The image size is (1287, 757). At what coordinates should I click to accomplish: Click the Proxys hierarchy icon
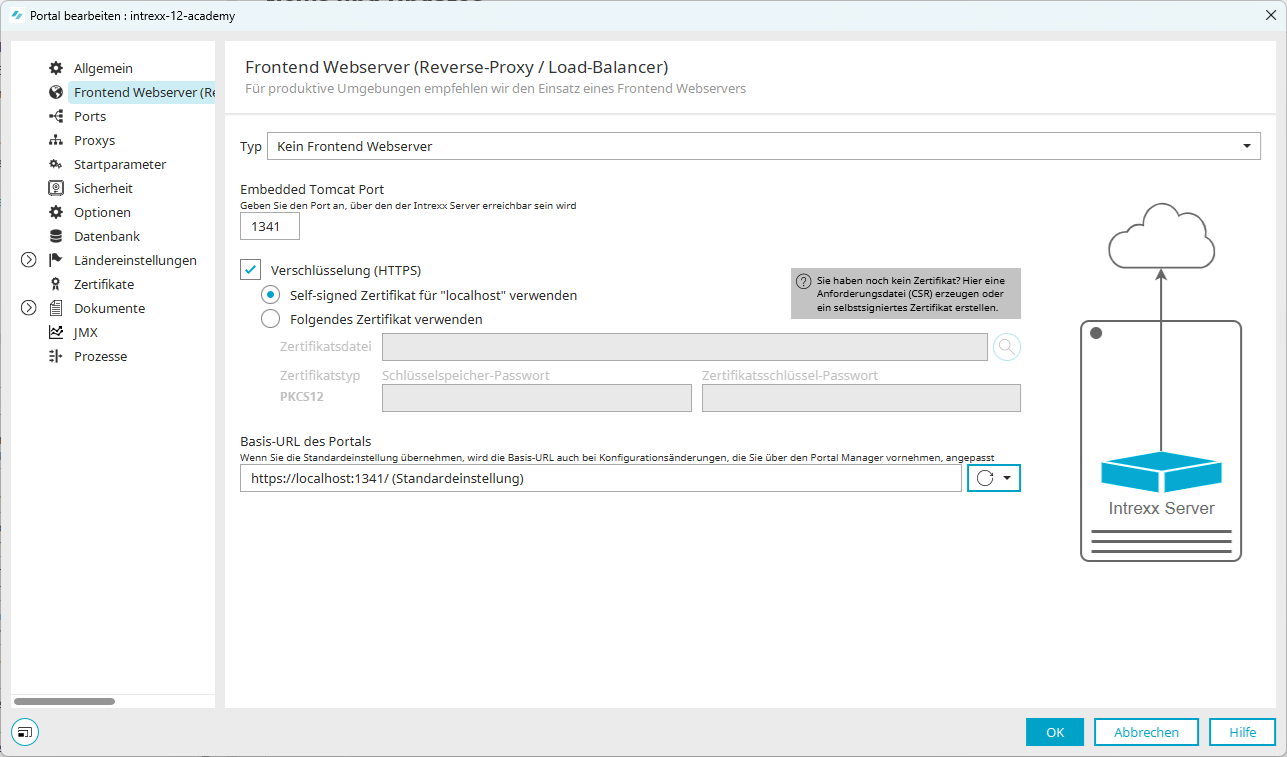(56, 140)
